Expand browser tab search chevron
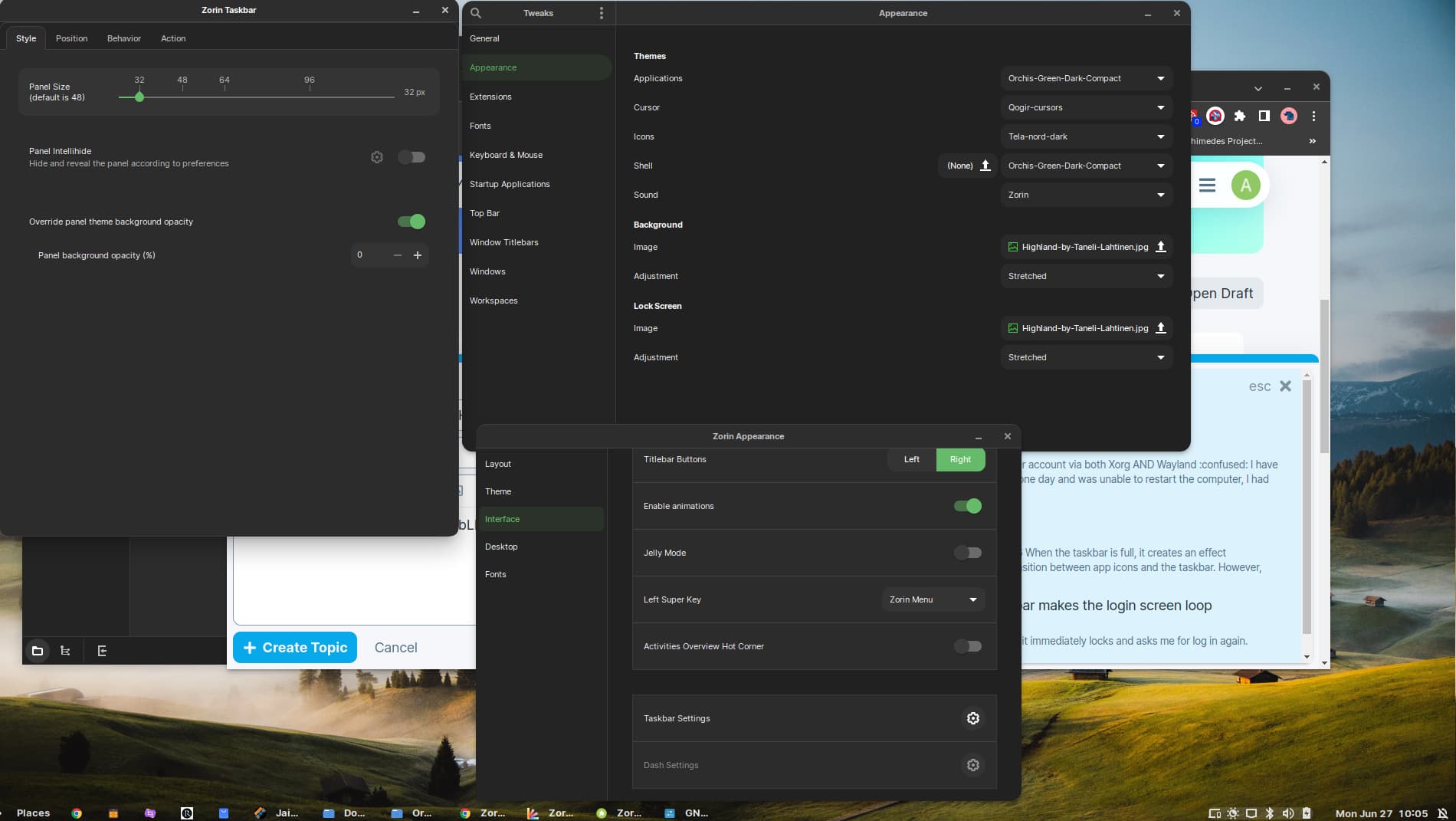The height and width of the screenshot is (821, 1456). (1258, 88)
